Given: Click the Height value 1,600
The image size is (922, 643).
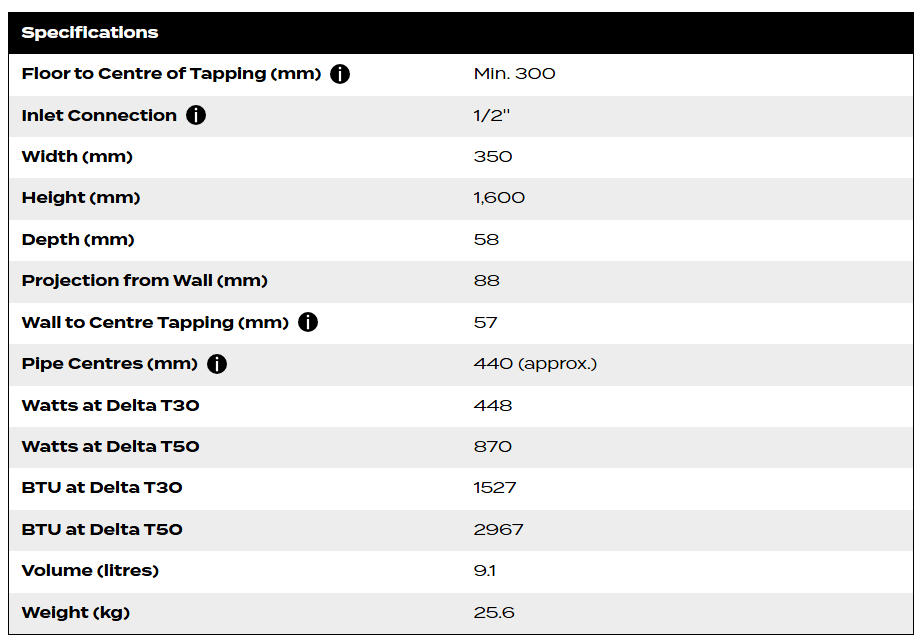Looking at the screenshot, I should tap(499, 198).
